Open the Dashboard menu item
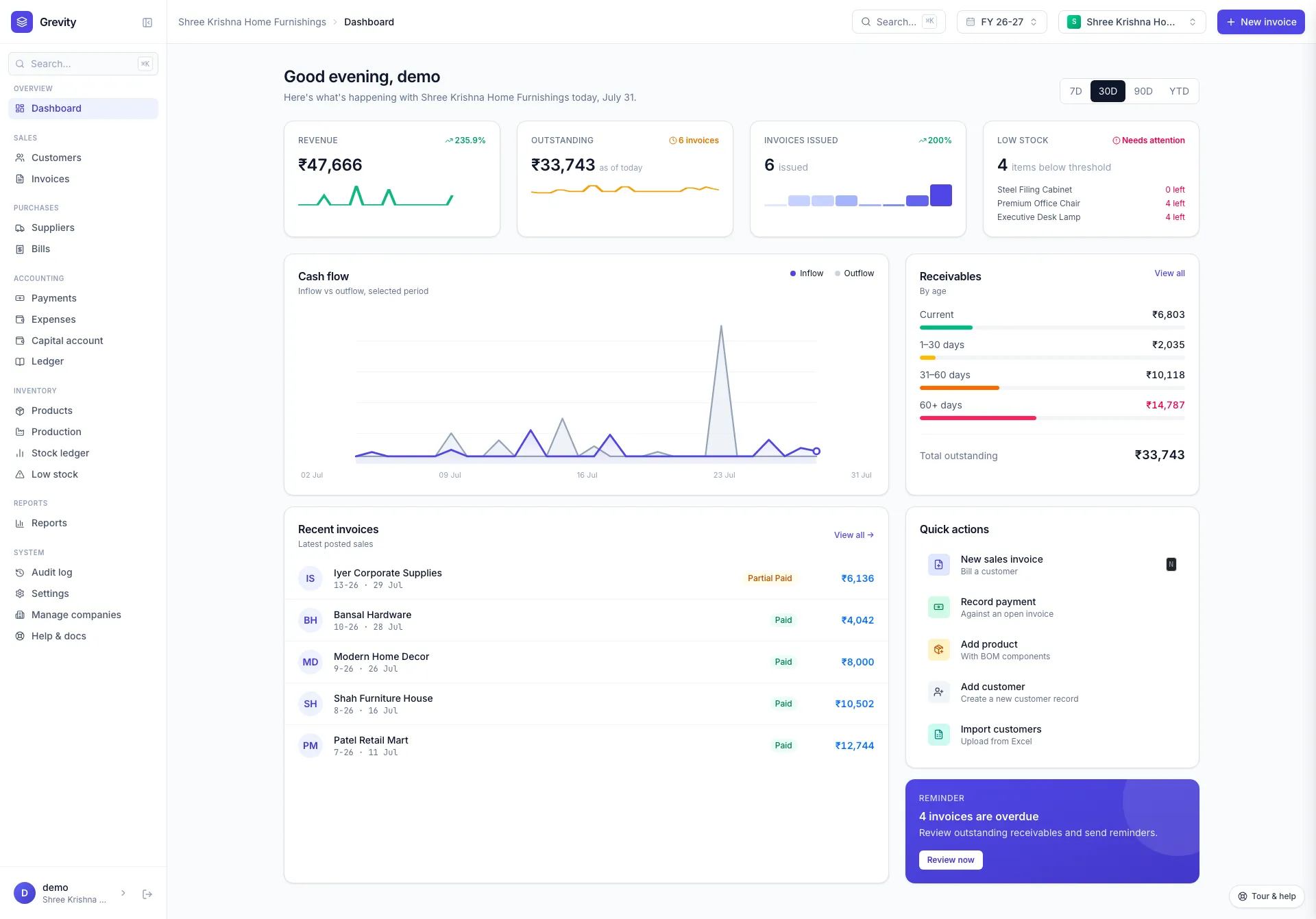The width and height of the screenshot is (1316, 919). [x=83, y=108]
